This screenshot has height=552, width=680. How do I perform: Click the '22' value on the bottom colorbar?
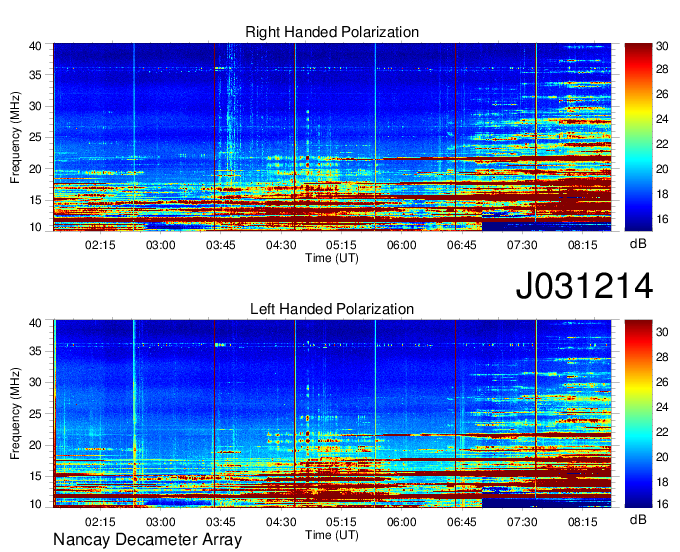pyautogui.click(x=662, y=432)
